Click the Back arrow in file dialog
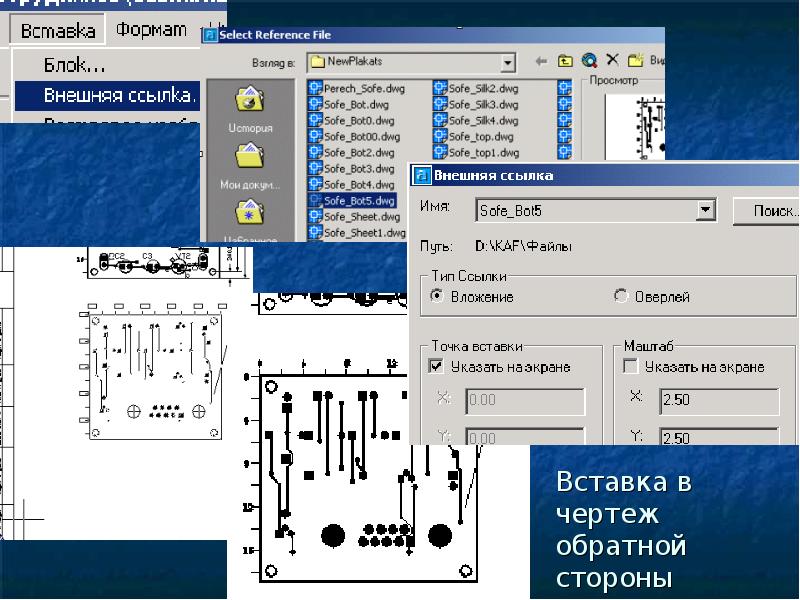800x600 pixels. [x=540, y=62]
